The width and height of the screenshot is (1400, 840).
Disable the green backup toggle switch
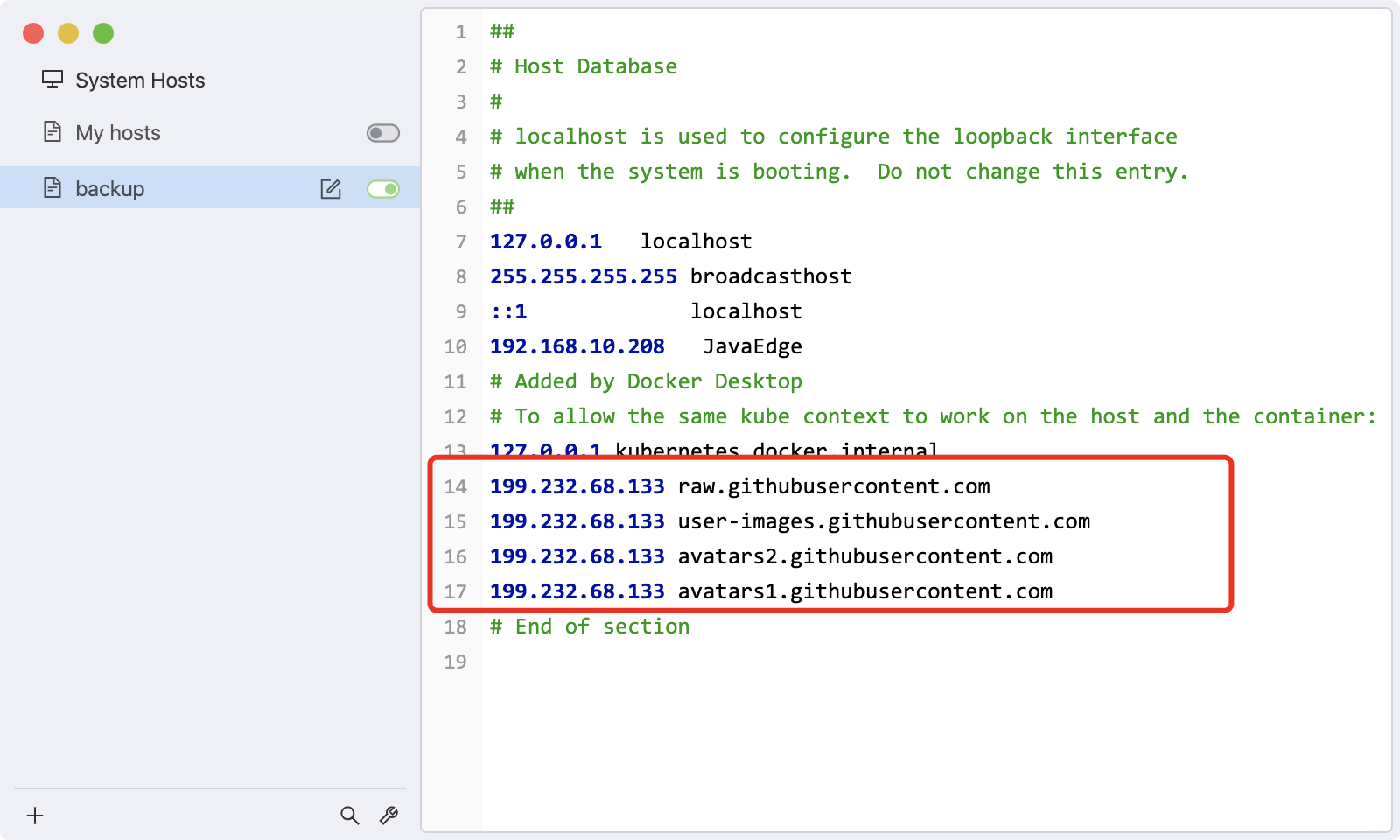[383, 187]
